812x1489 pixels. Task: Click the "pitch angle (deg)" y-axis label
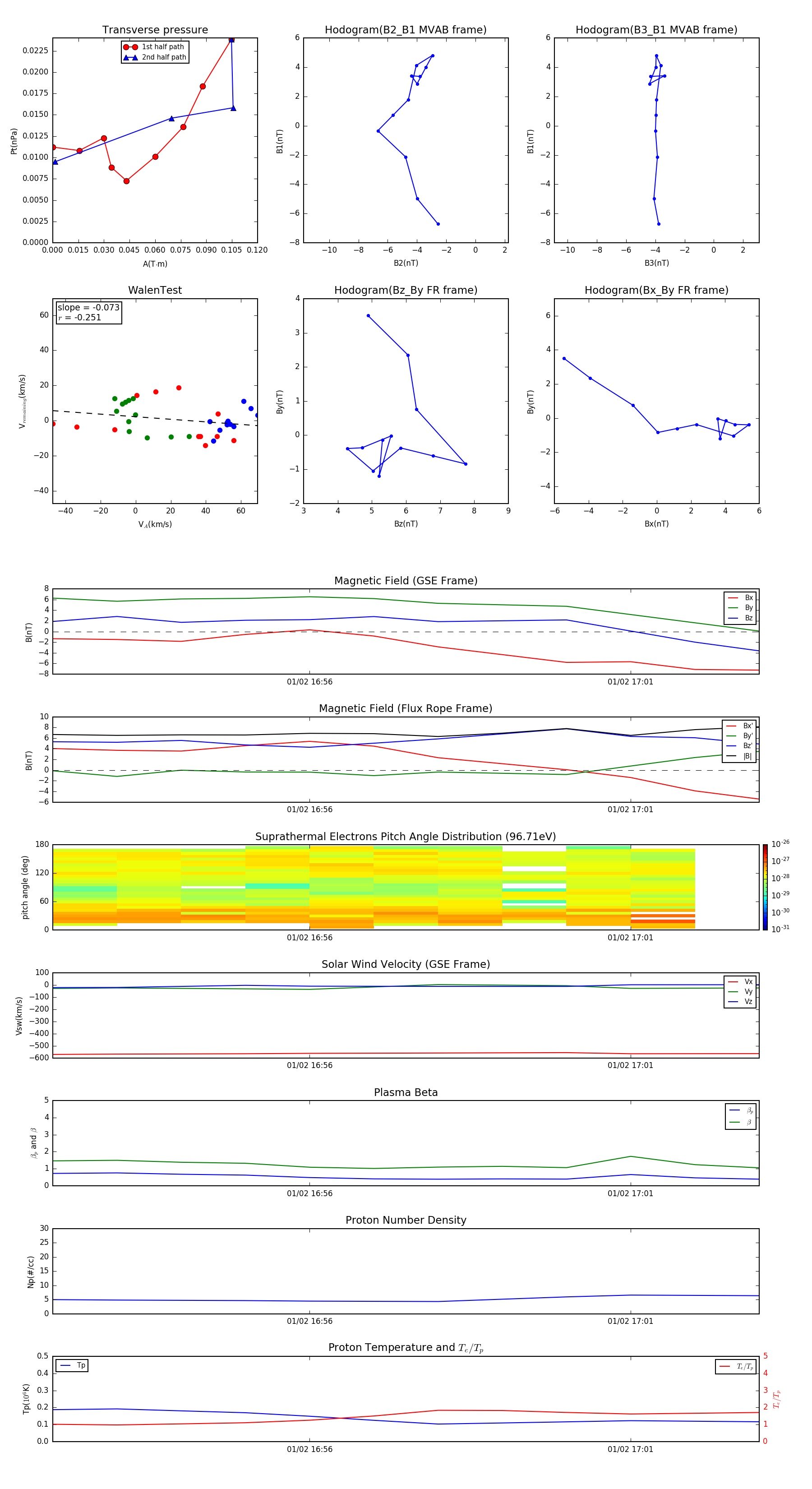25,887
